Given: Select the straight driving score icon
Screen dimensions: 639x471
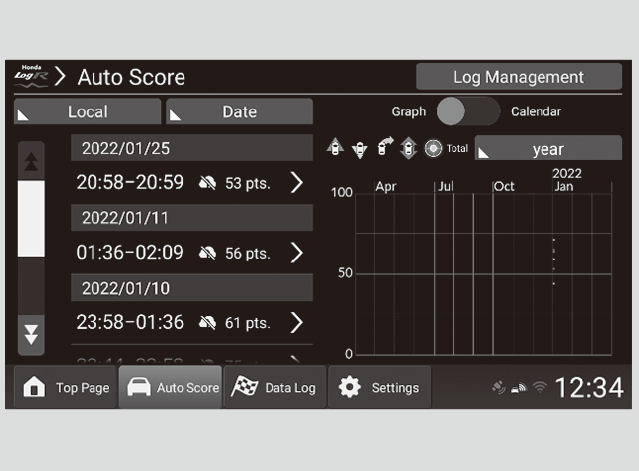Looking at the screenshot, I should (408, 148).
